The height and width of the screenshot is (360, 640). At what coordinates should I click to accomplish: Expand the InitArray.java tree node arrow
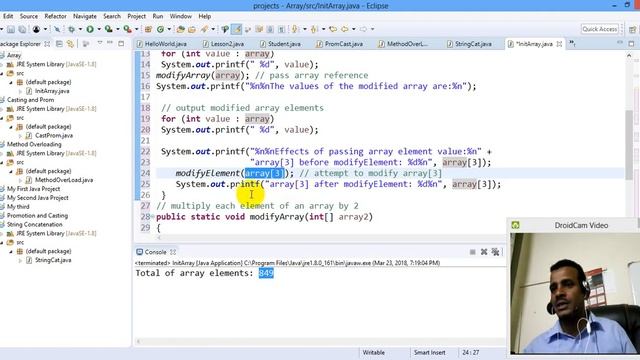pos(20,91)
